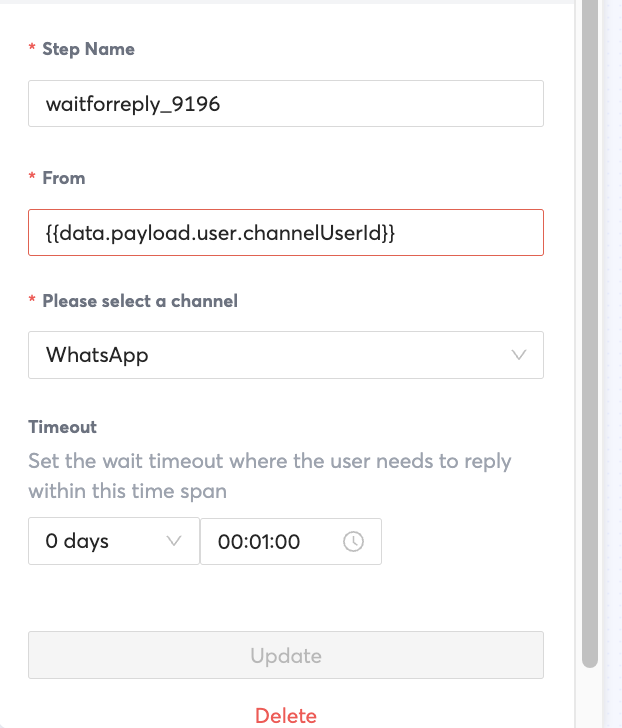This screenshot has height=728, width=622.
Task: Click the chevron arrow beside 0 days
Action: point(173,541)
